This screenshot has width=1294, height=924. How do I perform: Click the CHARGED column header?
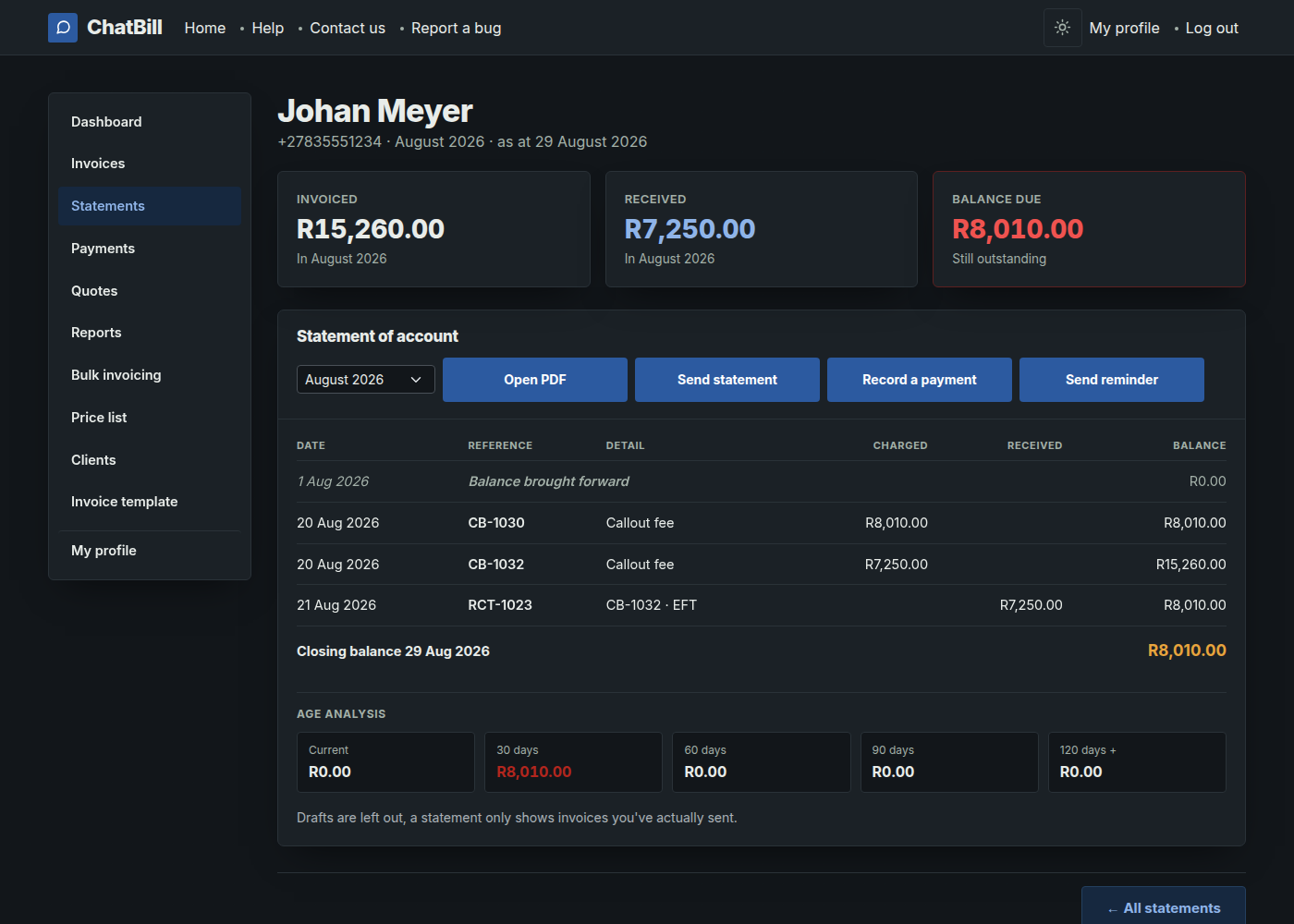pos(900,445)
